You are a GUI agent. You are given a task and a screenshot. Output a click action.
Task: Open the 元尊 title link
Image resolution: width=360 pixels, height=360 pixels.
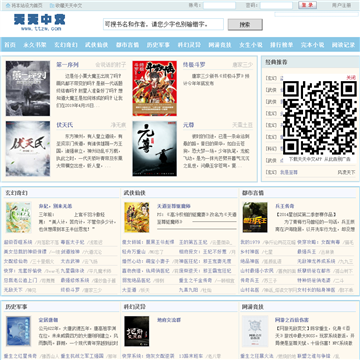point(188,125)
